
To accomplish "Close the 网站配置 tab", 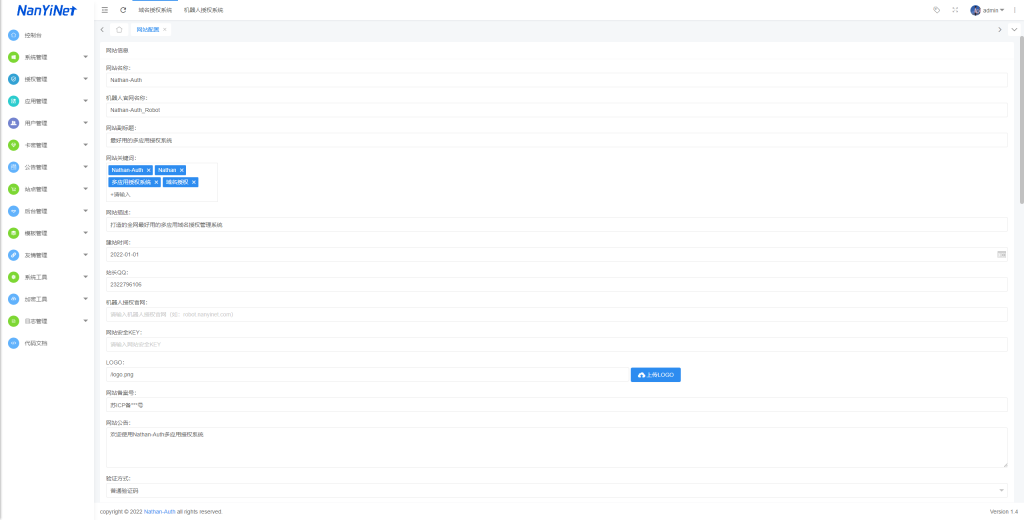I will click(165, 30).
